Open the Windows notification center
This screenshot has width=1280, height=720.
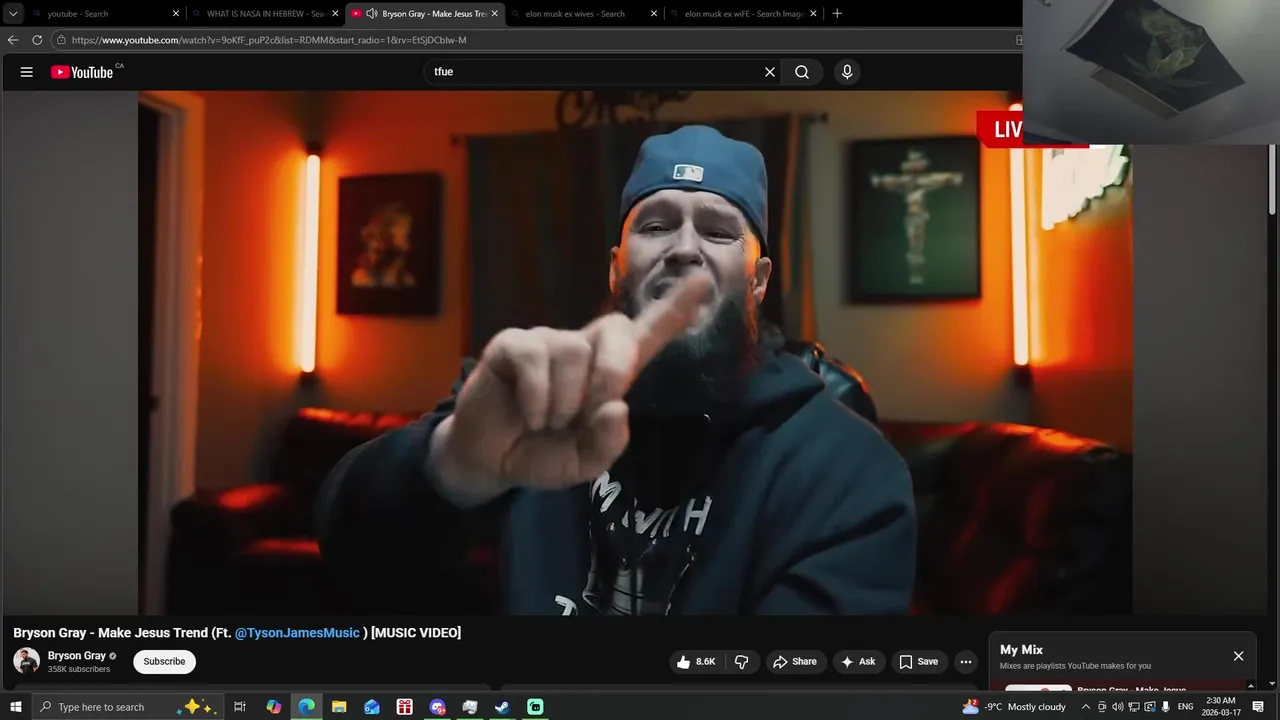coord(1259,707)
